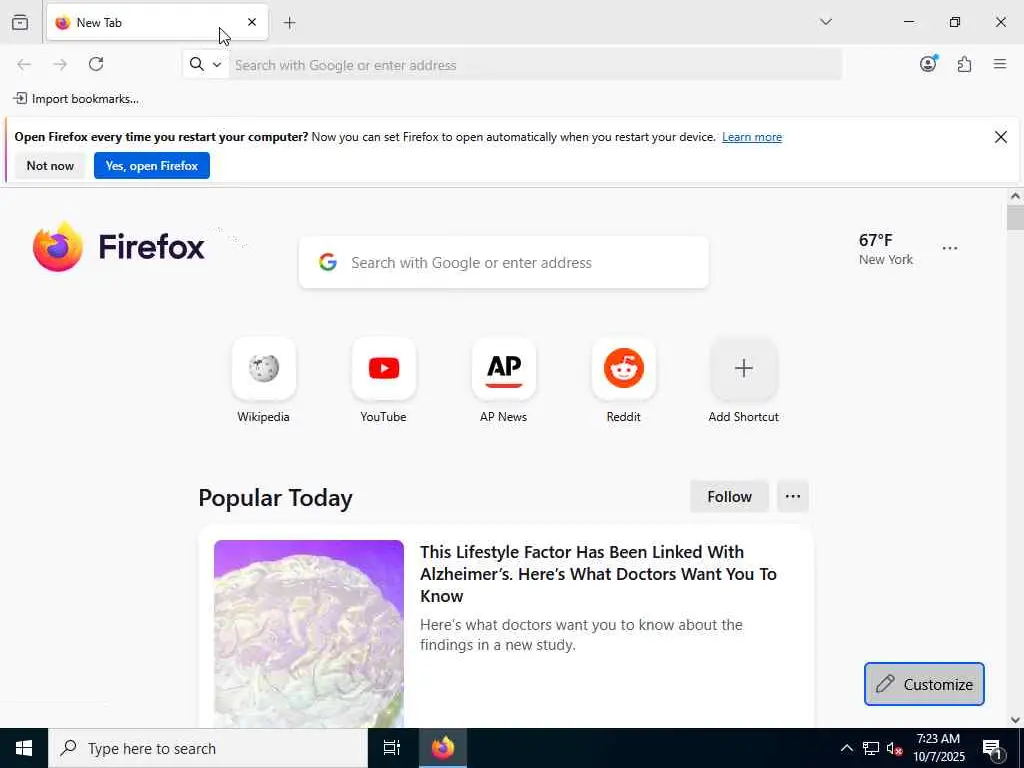Open the Firefox account icon
This screenshot has width=1024, height=768.
[x=928, y=64]
